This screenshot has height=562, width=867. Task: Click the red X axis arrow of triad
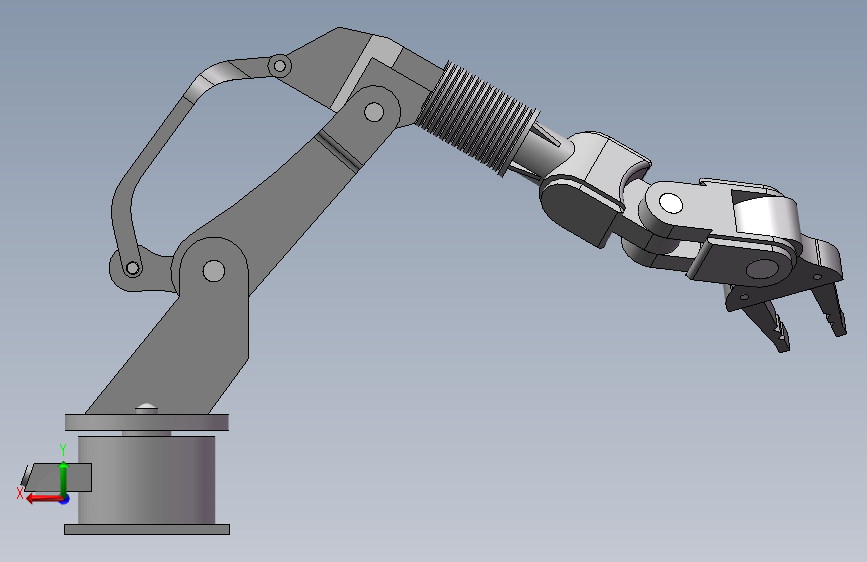[x=44, y=498]
